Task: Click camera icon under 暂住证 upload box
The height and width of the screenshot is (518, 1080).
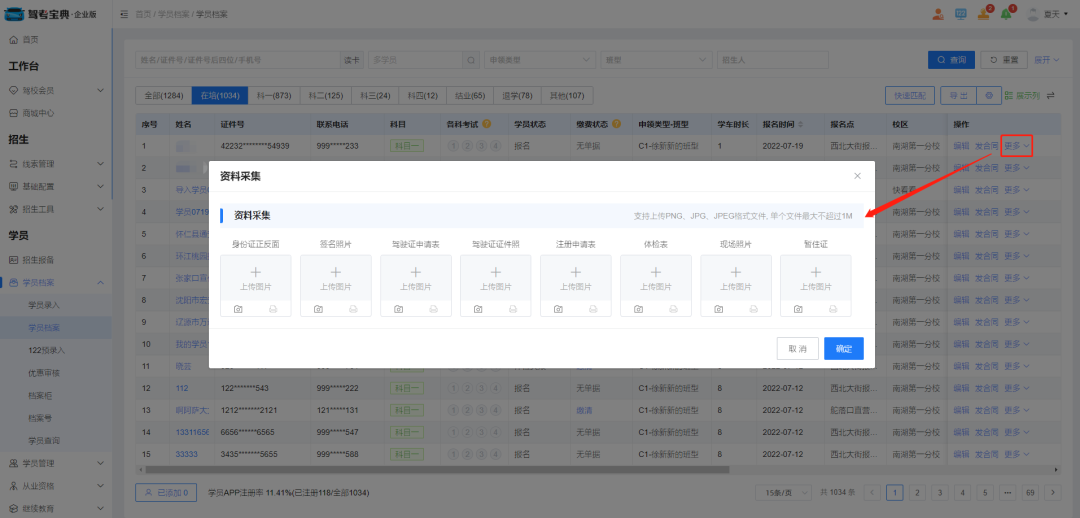Action: pyautogui.click(x=798, y=309)
